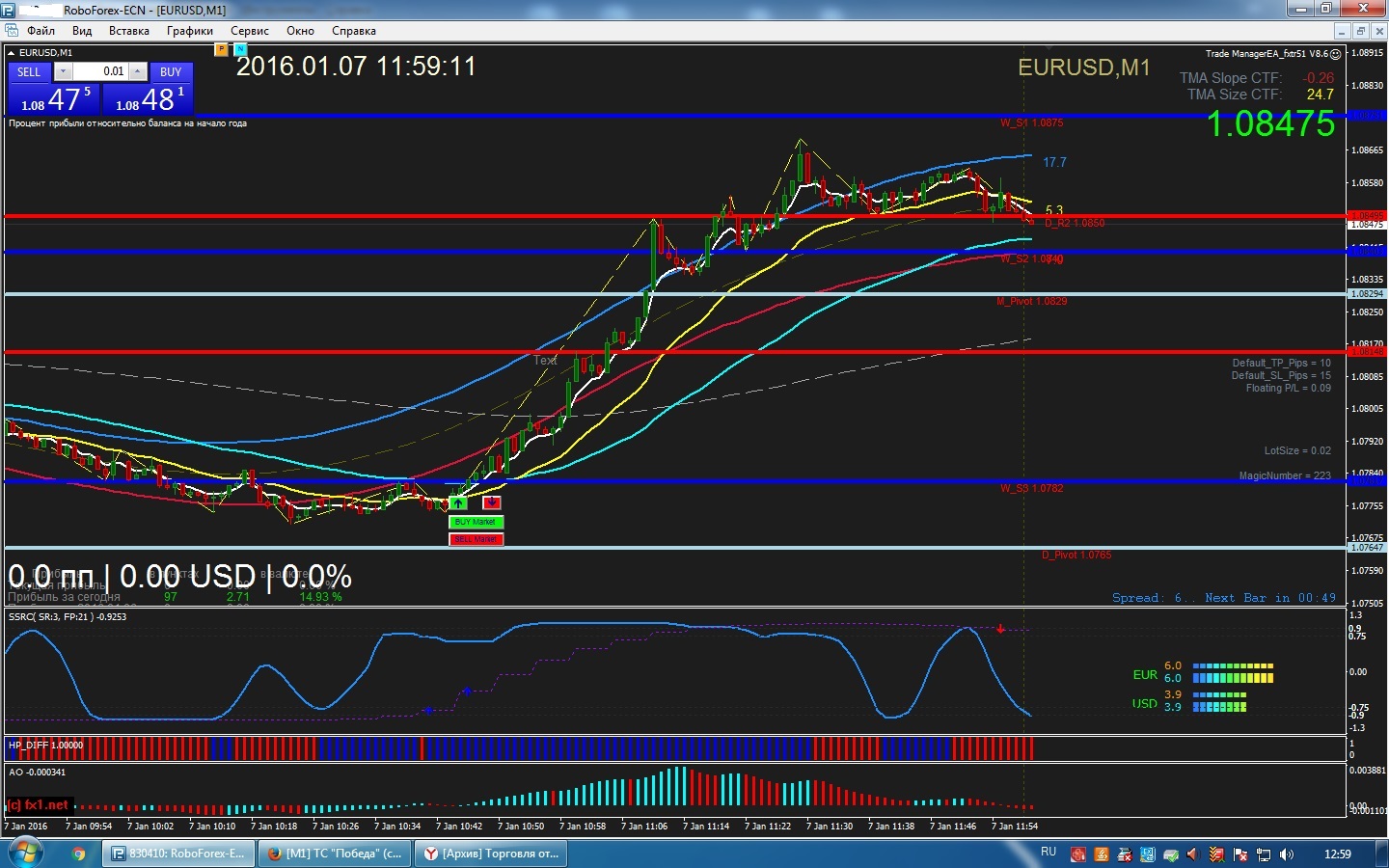The height and width of the screenshot is (868, 1389).
Task: Click the red down-arrow button on chart
Action: point(492,502)
